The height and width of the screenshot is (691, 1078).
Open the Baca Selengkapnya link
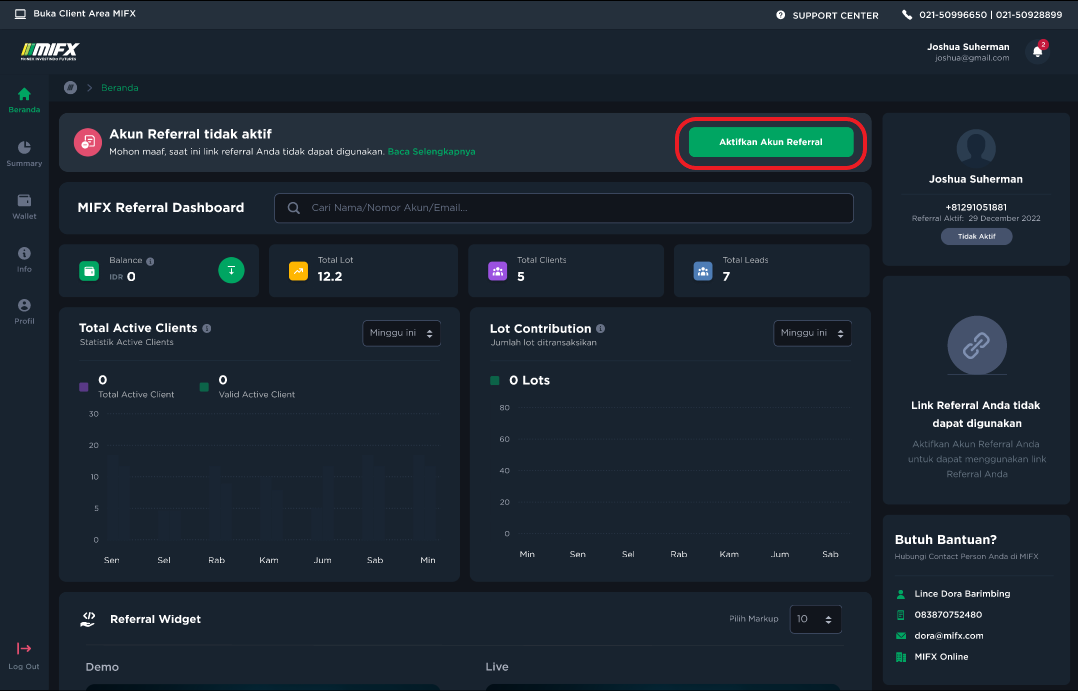431,152
